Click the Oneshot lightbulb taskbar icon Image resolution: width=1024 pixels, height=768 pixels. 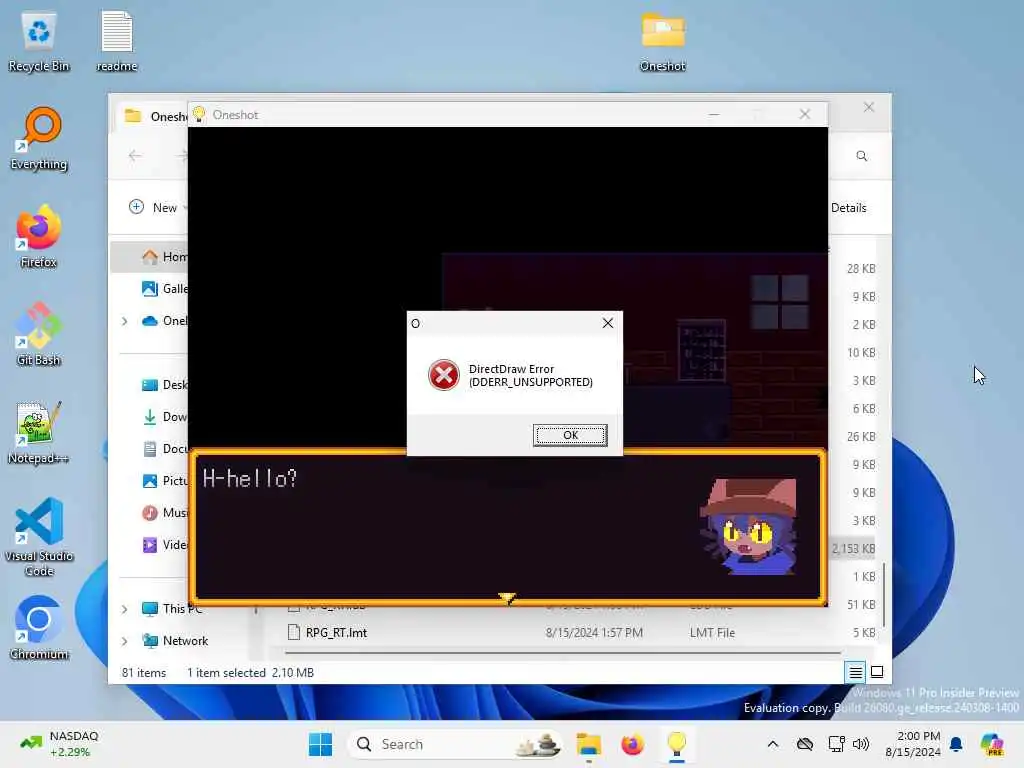pos(677,744)
